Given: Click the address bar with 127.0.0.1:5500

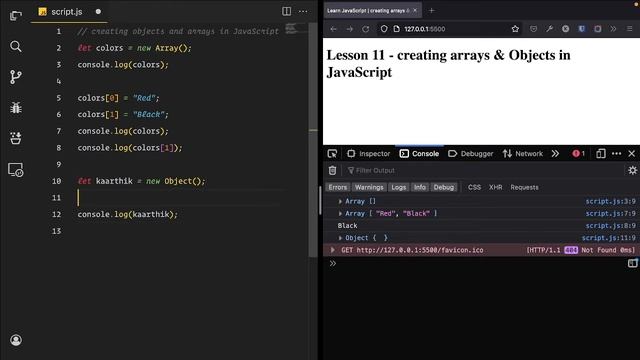Looking at the screenshot, I should [x=449, y=29].
